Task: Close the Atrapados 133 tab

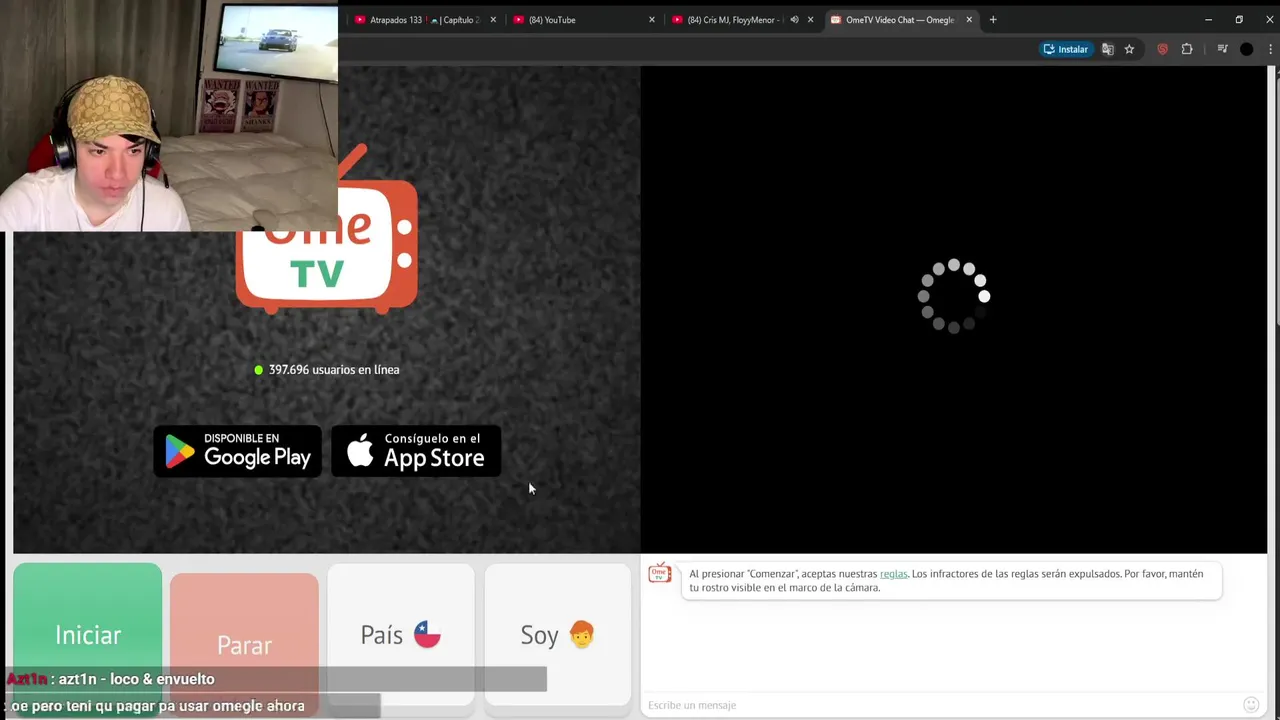Action: (493, 20)
